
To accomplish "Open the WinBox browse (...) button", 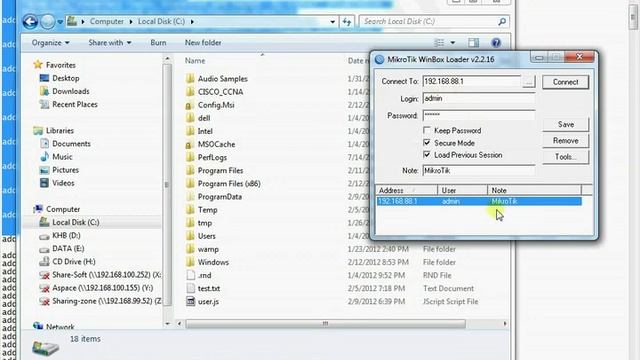I will [x=529, y=82].
